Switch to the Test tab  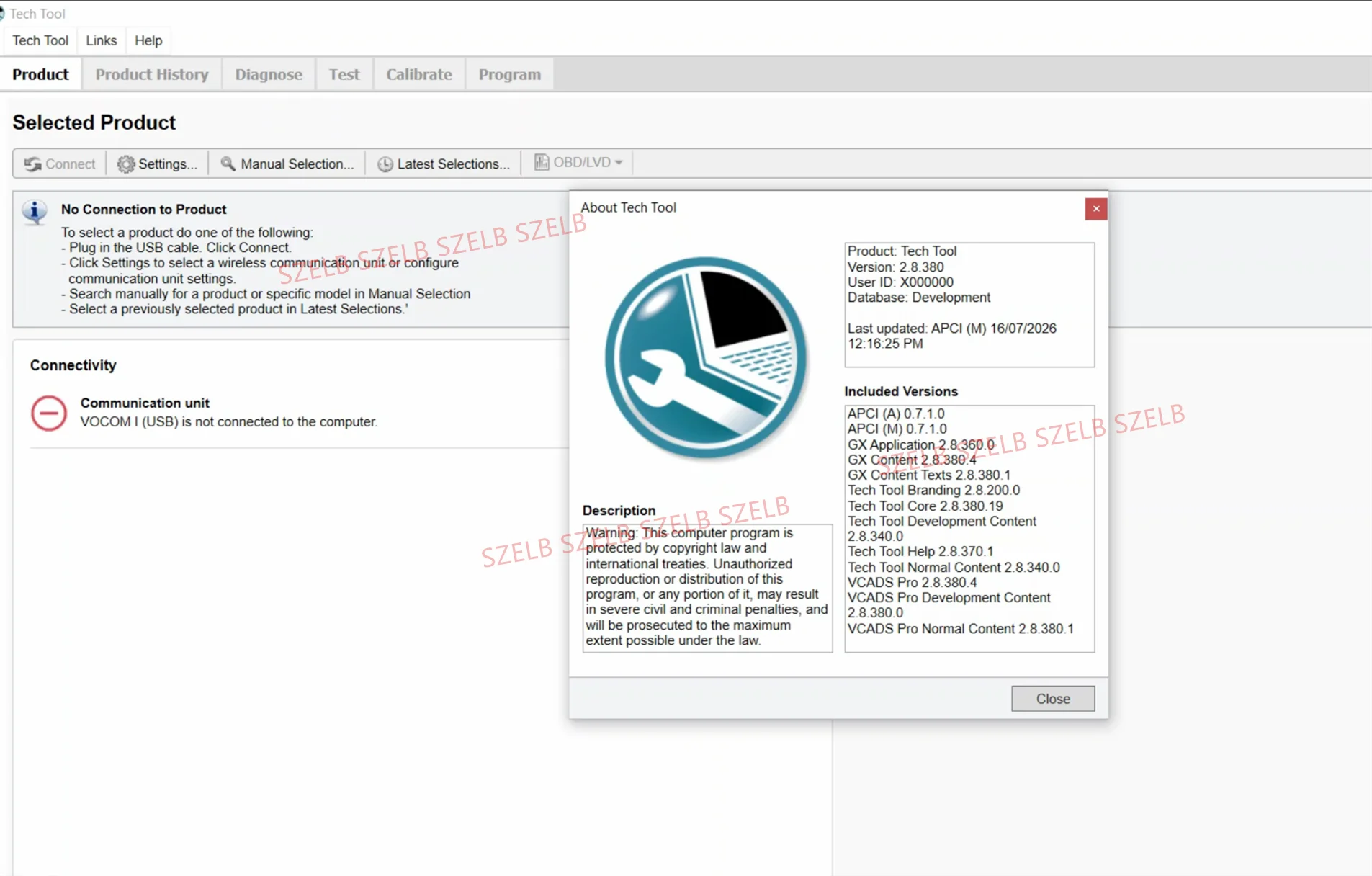pos(344,74)
